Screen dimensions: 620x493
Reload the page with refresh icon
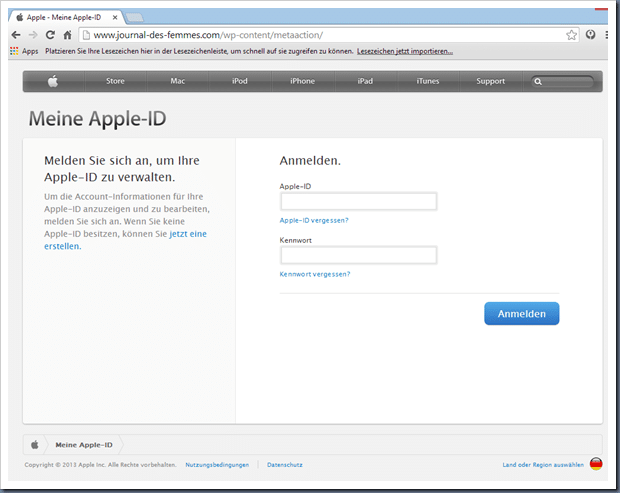tap(50, 35)
